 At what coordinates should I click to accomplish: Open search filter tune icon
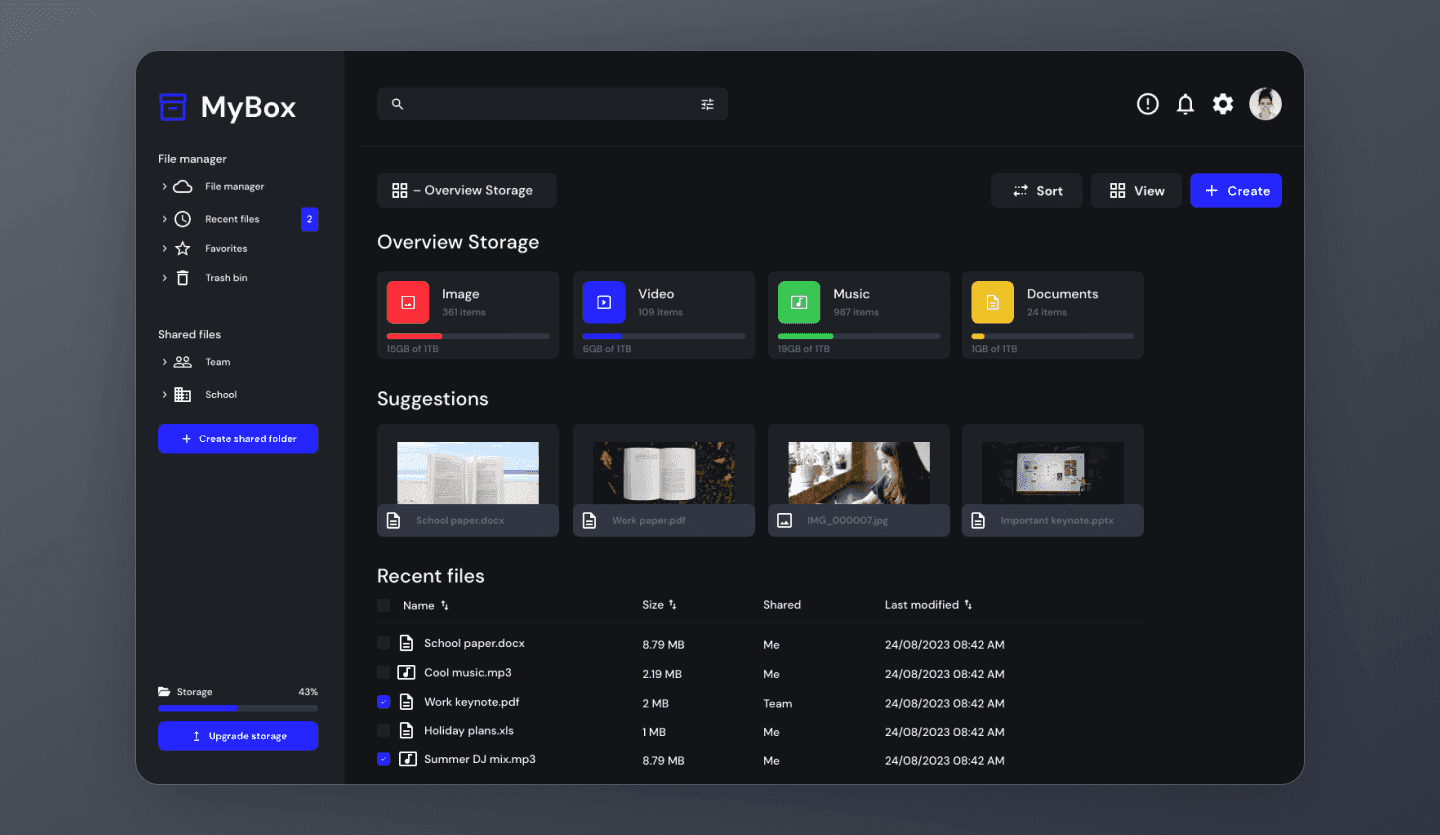pyautogui.click(x=708, y=104)
